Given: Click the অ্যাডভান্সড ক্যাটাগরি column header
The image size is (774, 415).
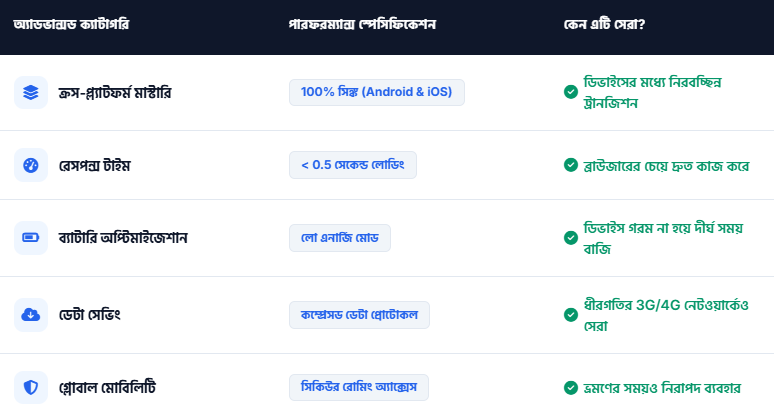Looking at the screenshot, I should click(x=71, y=23).
